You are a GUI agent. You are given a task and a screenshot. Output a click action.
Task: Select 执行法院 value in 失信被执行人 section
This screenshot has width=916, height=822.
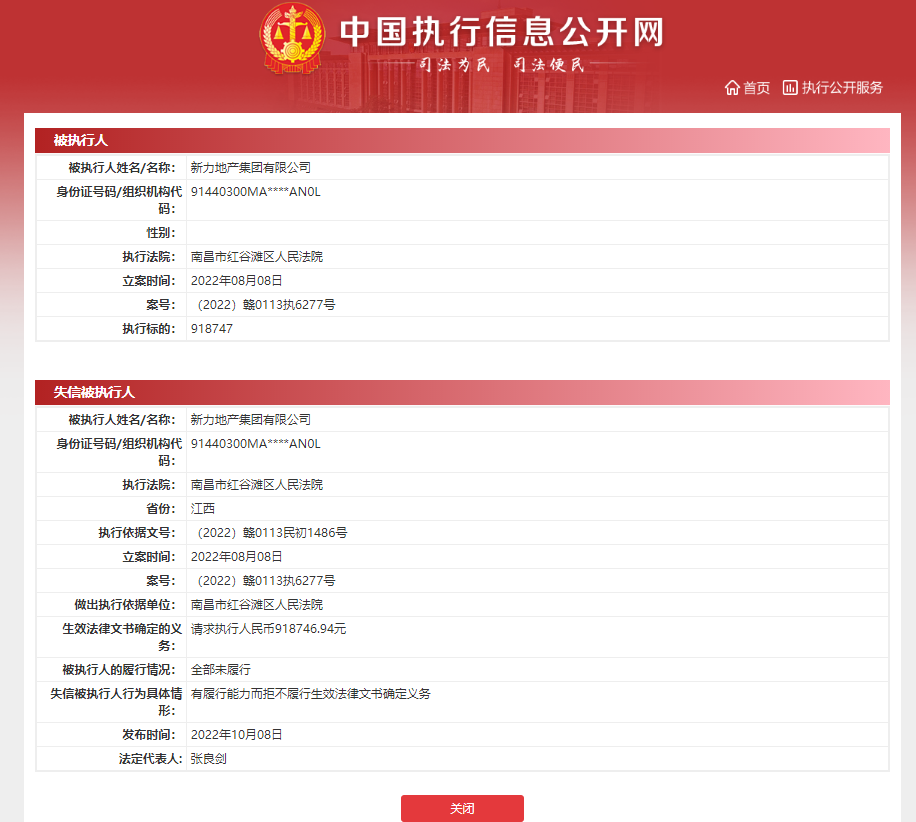click(x=256, y=484)
